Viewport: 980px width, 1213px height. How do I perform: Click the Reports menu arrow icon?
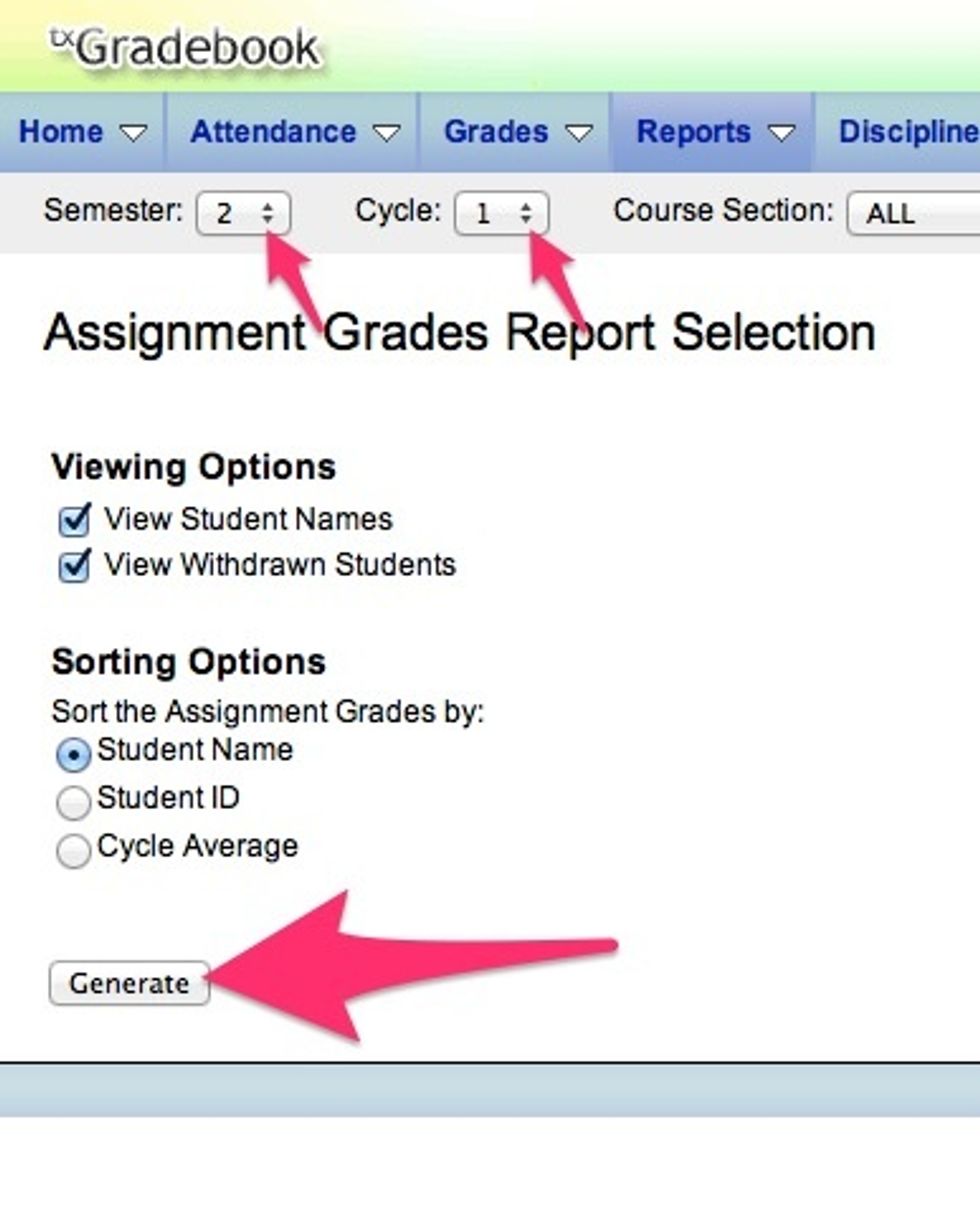click(x=781, y=133)
